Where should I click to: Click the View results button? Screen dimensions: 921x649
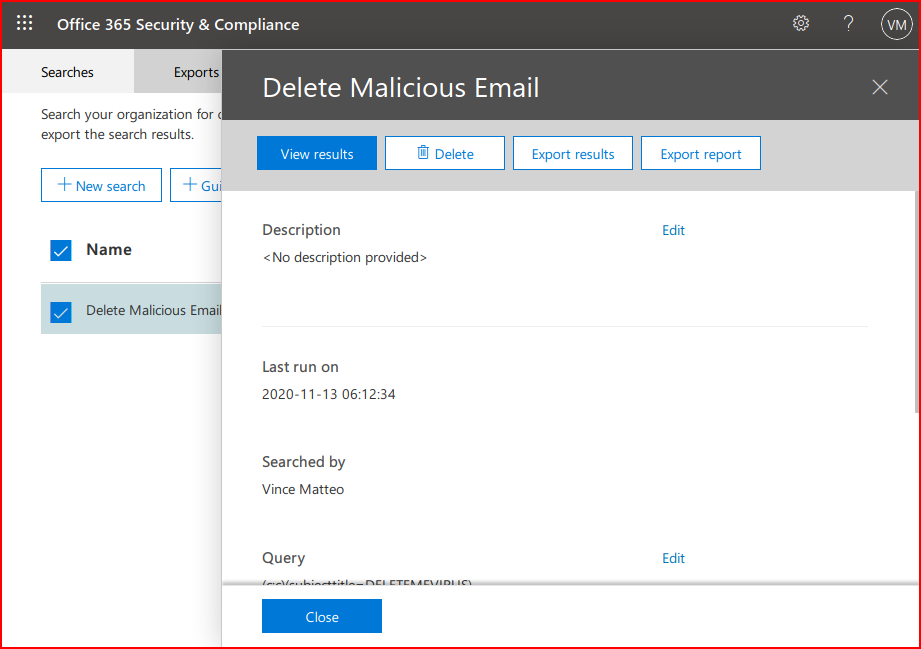pyautogui.click(x=317, y=153)
